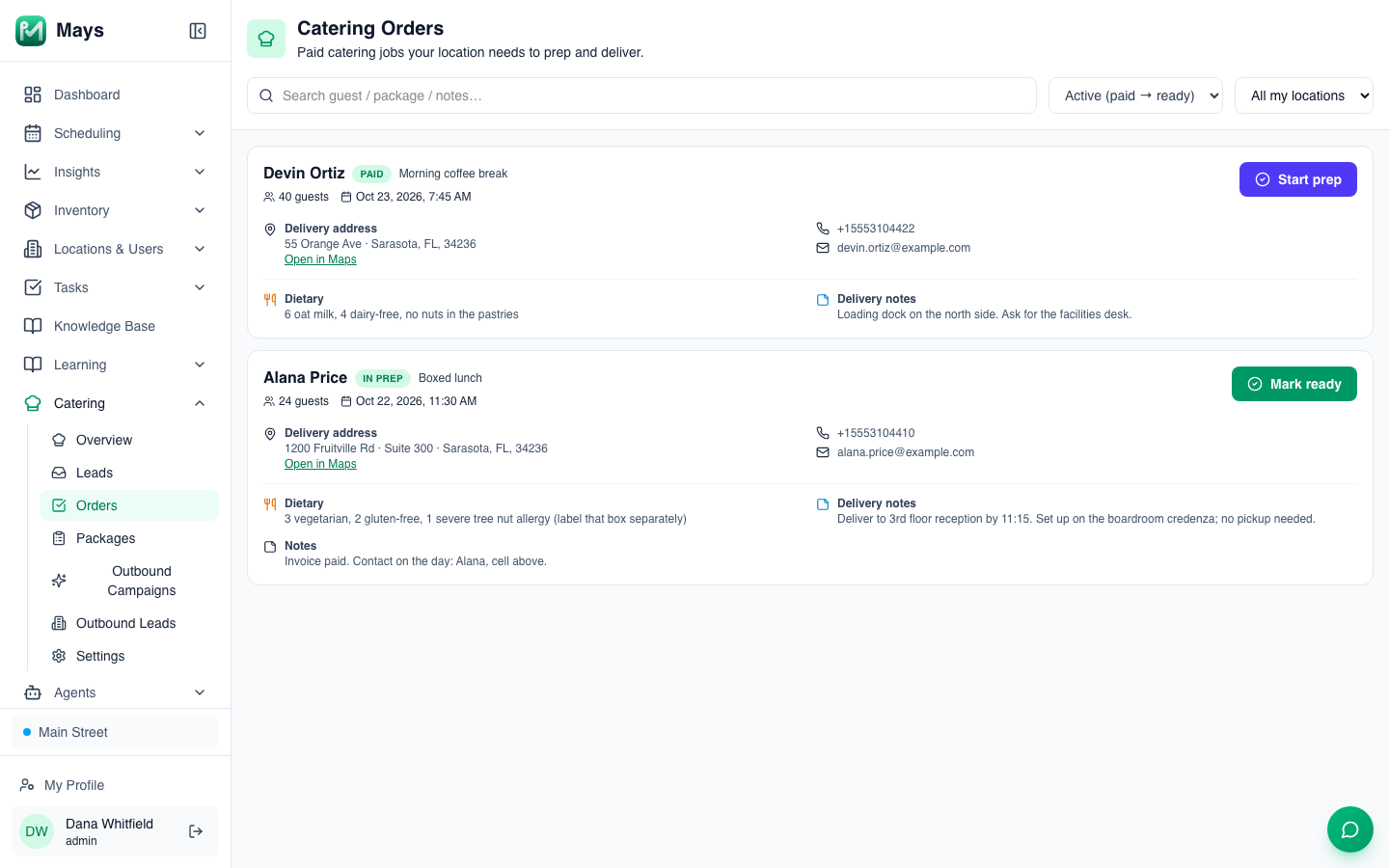Image resolution: width=1389 pixels, height=868 pixels.
Task: Expand the Learning section chevron
Action: (x=200, y=365)
